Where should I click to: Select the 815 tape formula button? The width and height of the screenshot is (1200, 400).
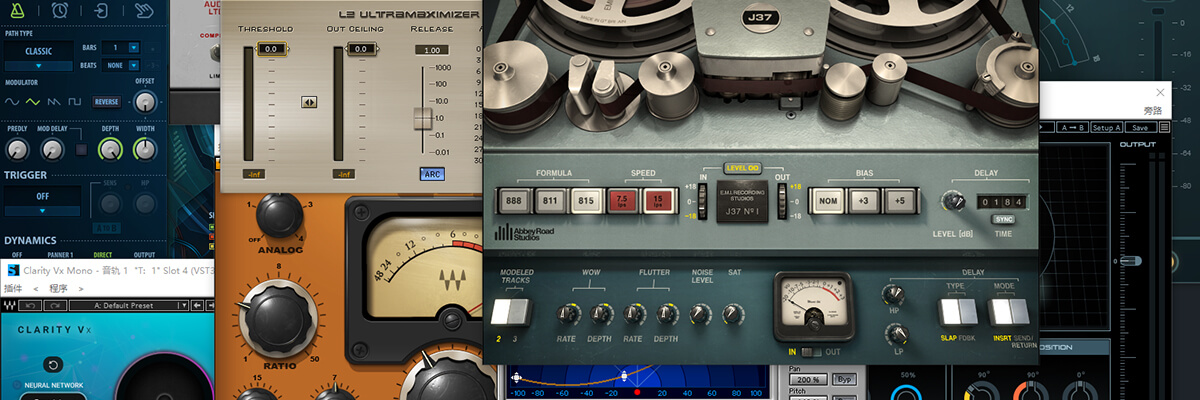pos(586,200)
